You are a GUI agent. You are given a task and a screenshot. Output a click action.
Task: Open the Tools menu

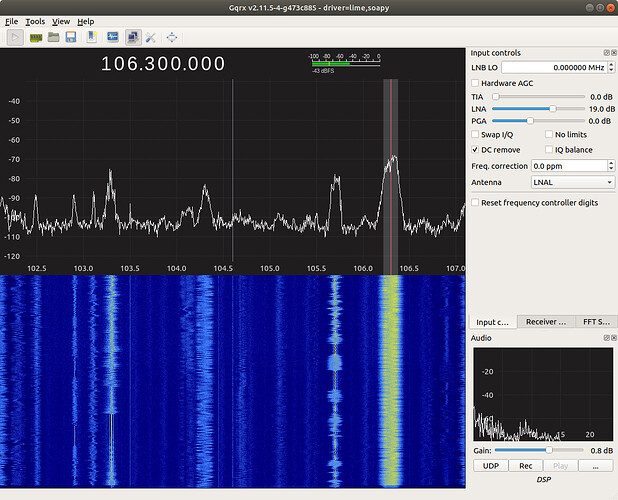[x=35, y=21]
